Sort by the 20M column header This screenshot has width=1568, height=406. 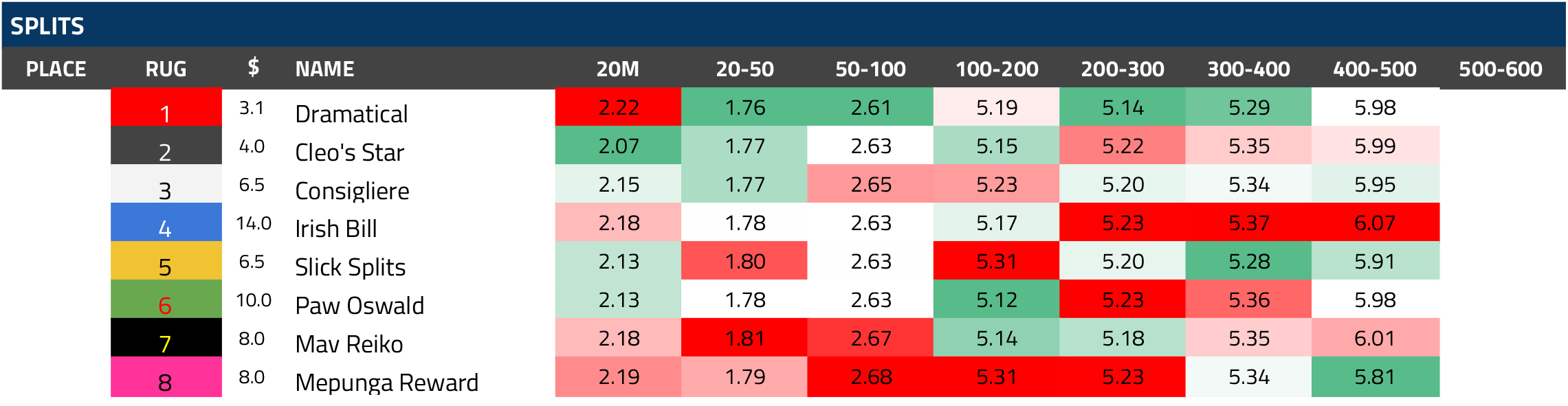(x=617, y=69)
